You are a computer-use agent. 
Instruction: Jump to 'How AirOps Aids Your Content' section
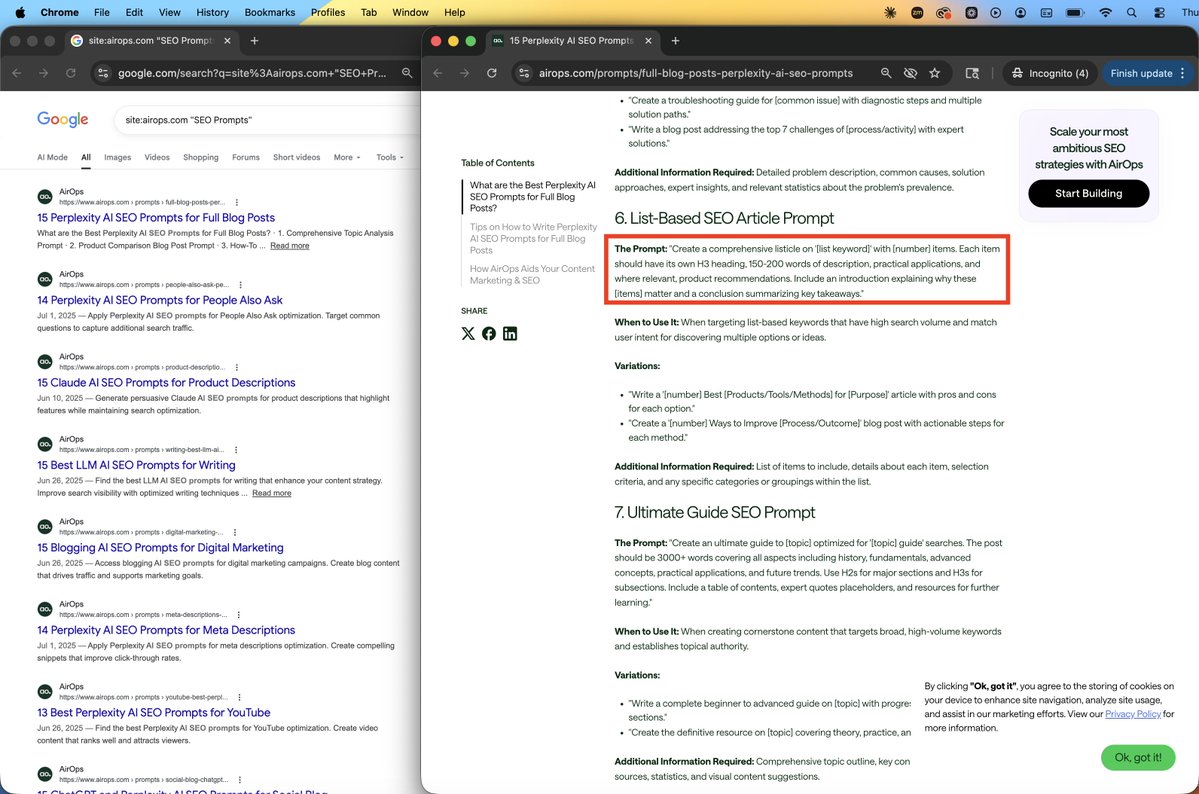click(531, 275)
